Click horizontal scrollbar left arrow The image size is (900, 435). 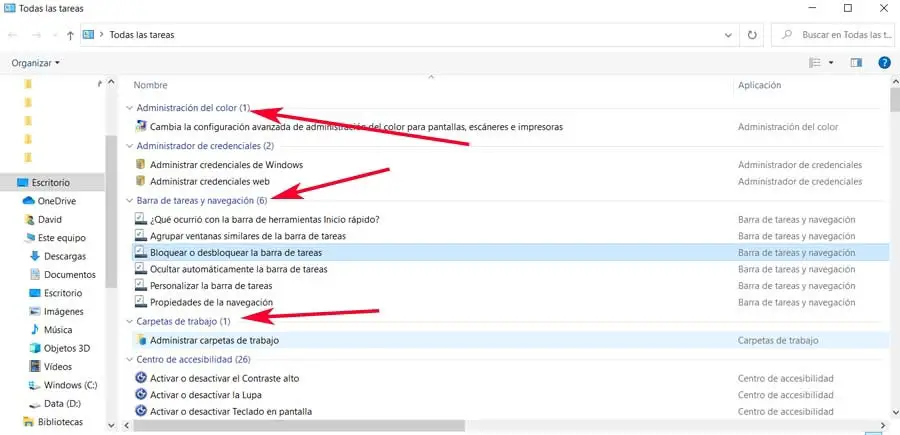point(127,425)
